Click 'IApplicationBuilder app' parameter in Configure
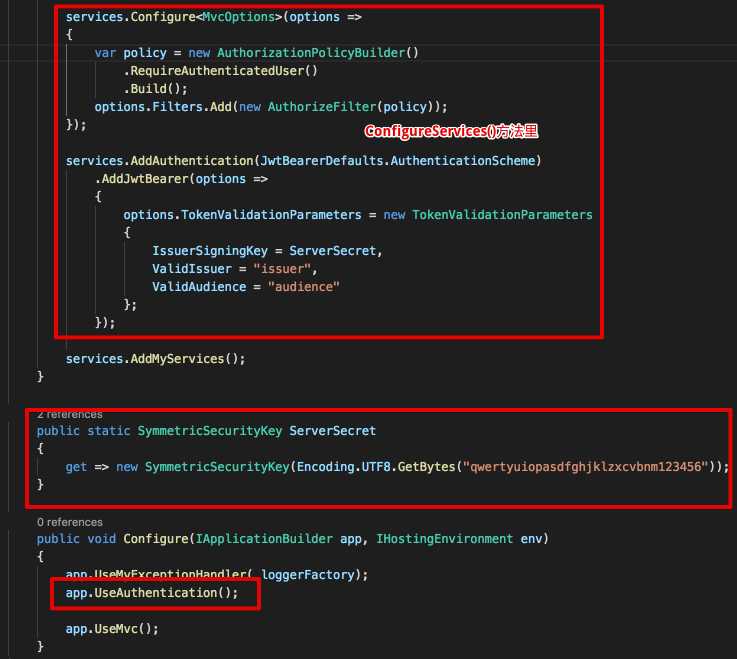This screenshot has width=737, height=659. [279, 539]
